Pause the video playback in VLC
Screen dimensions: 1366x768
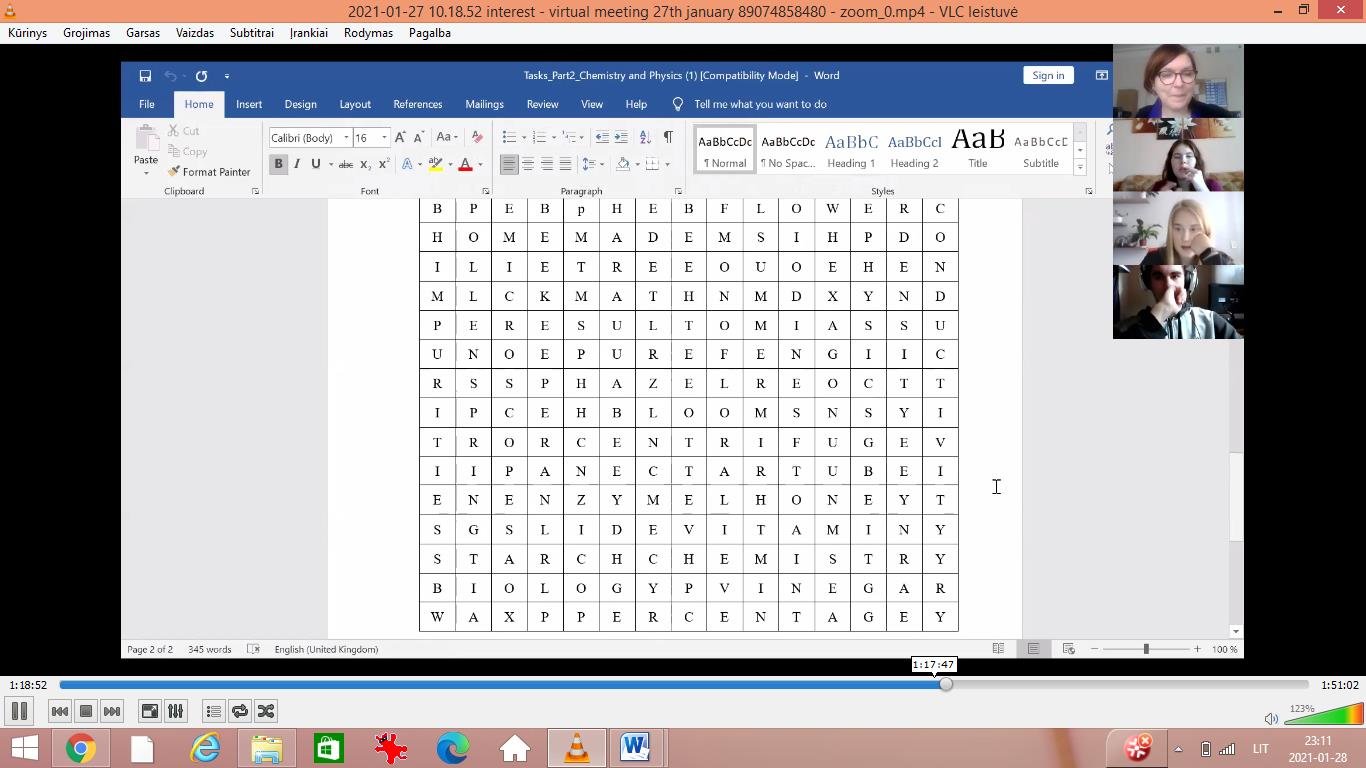point(19,711)
